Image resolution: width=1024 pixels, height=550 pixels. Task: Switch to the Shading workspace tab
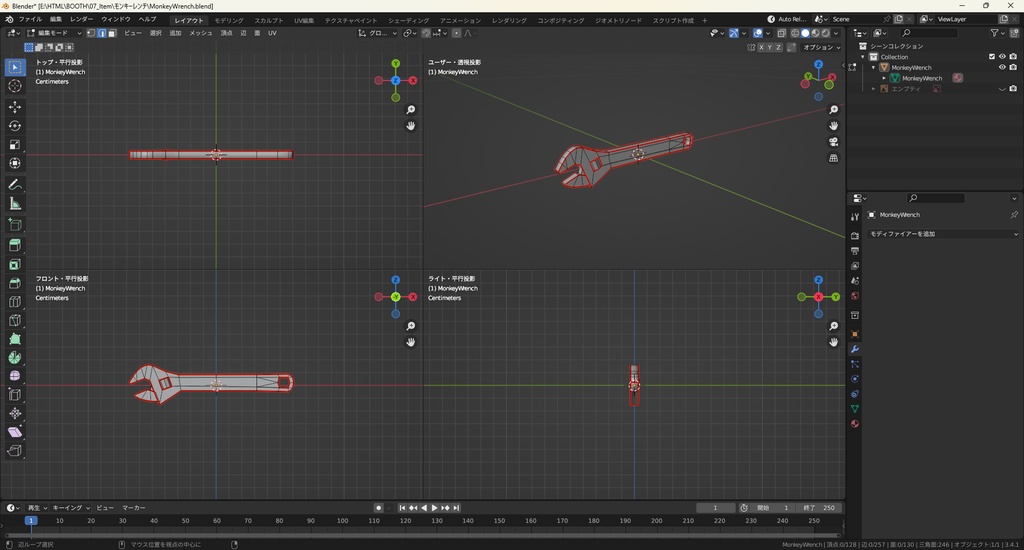pyautogui.click(x=409, y=20)
